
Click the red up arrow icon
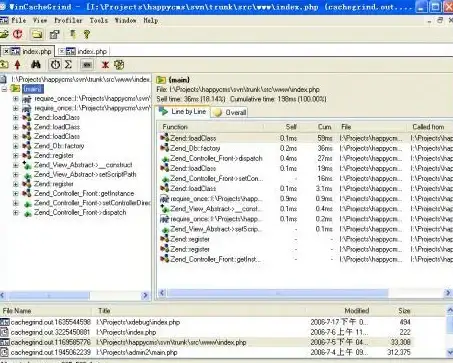(18, 64)
